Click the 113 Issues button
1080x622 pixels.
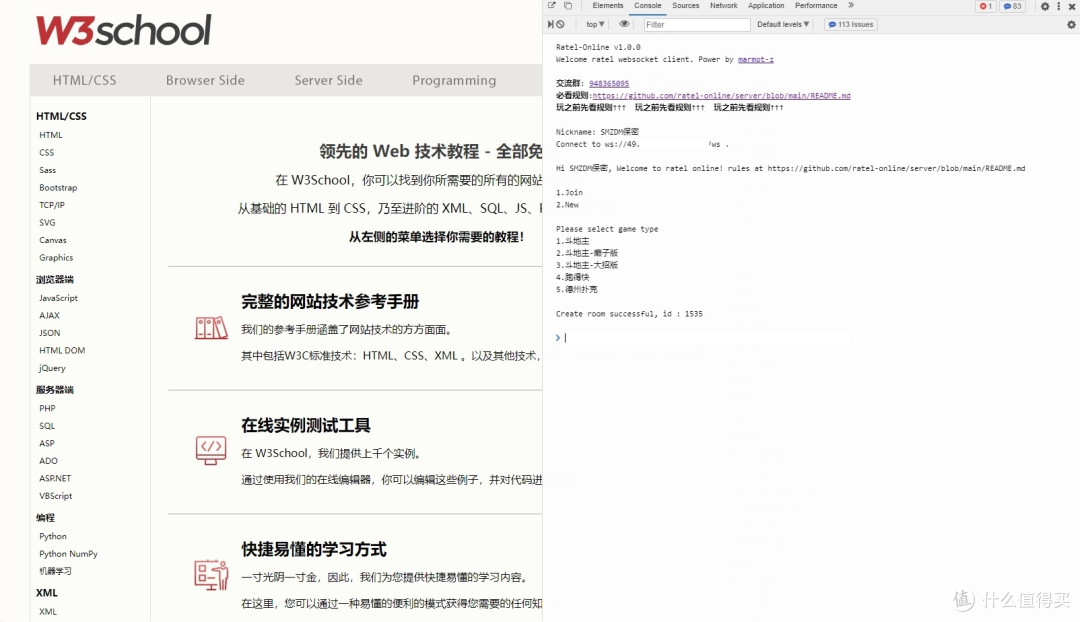click(x=851, y=24)
